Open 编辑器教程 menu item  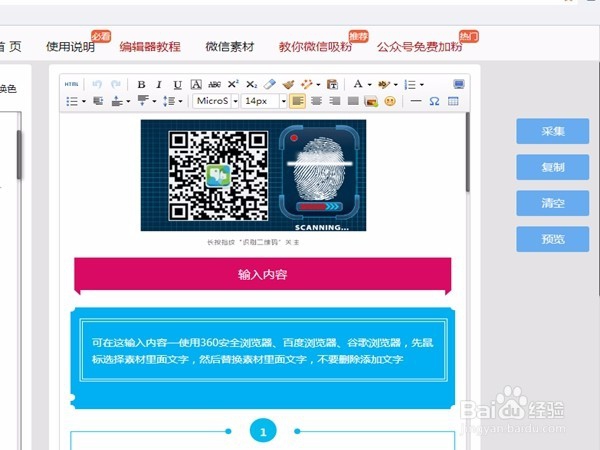(150, 47)
